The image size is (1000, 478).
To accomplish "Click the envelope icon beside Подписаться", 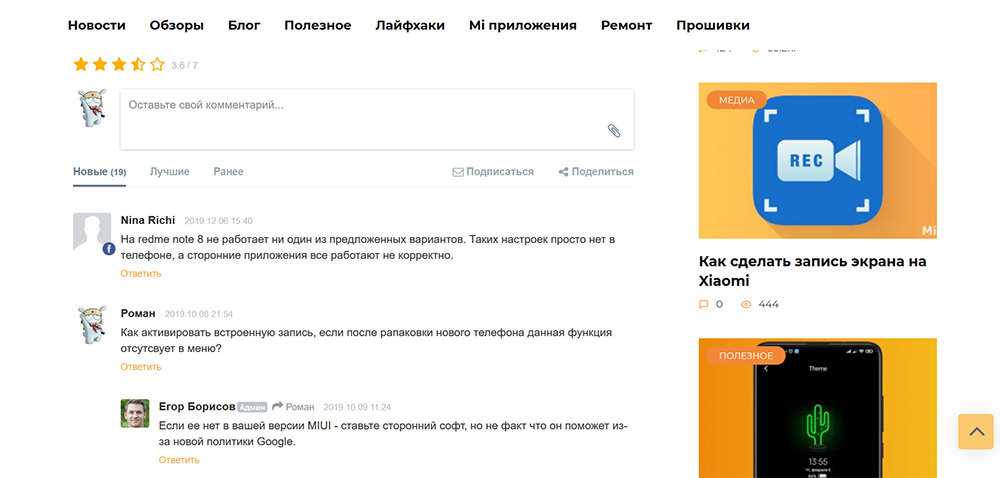I will click(458, 172).
